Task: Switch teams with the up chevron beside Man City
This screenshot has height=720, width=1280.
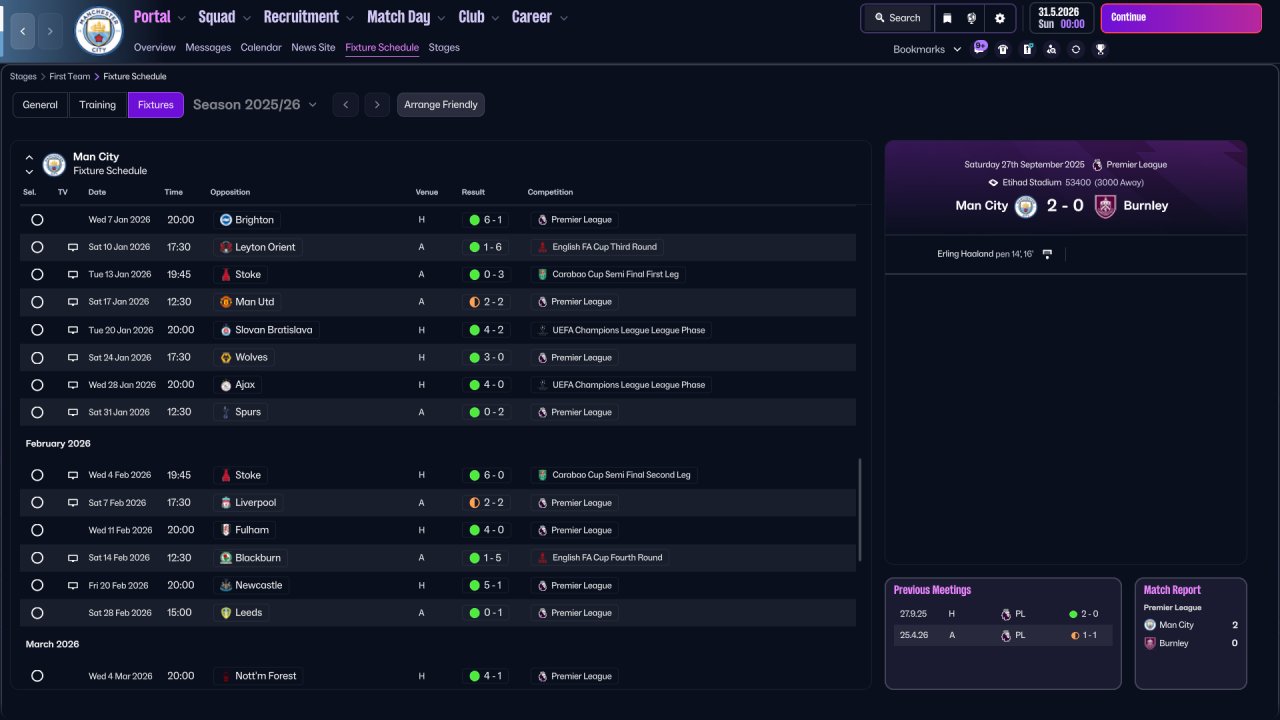Action: coord(29,157)
